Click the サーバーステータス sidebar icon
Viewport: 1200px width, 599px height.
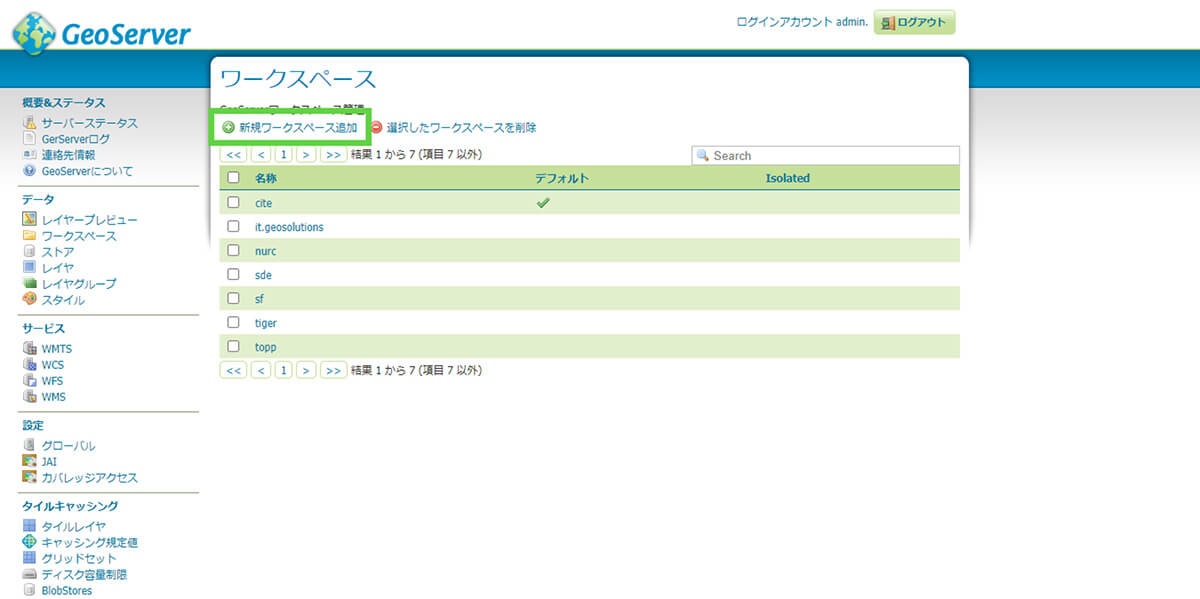click(x=29, y=123)
